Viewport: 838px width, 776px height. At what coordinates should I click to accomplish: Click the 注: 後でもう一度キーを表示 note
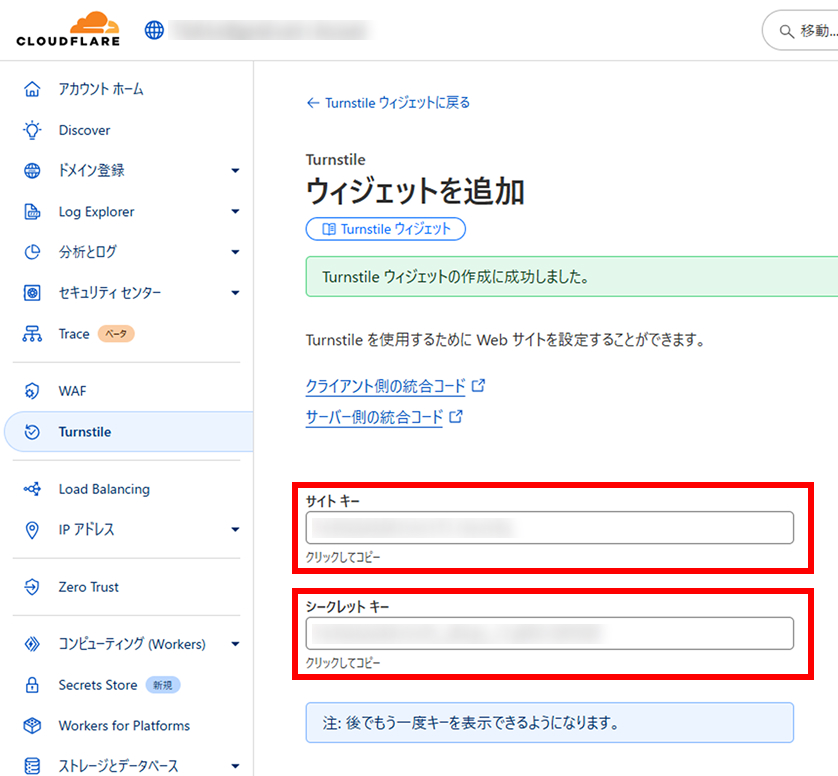click(549, 723)
